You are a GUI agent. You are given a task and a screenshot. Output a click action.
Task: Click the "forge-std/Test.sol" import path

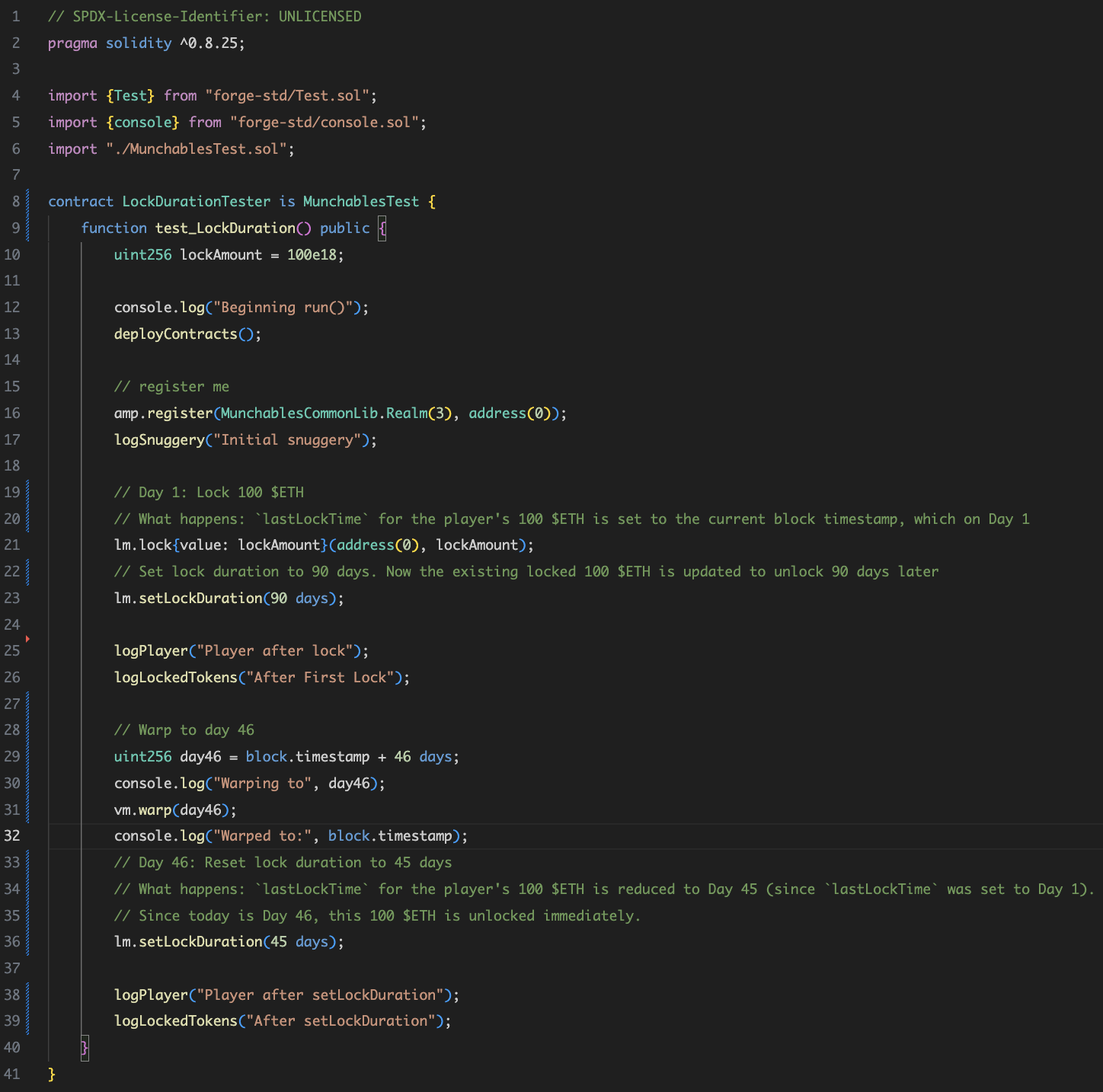291,95
